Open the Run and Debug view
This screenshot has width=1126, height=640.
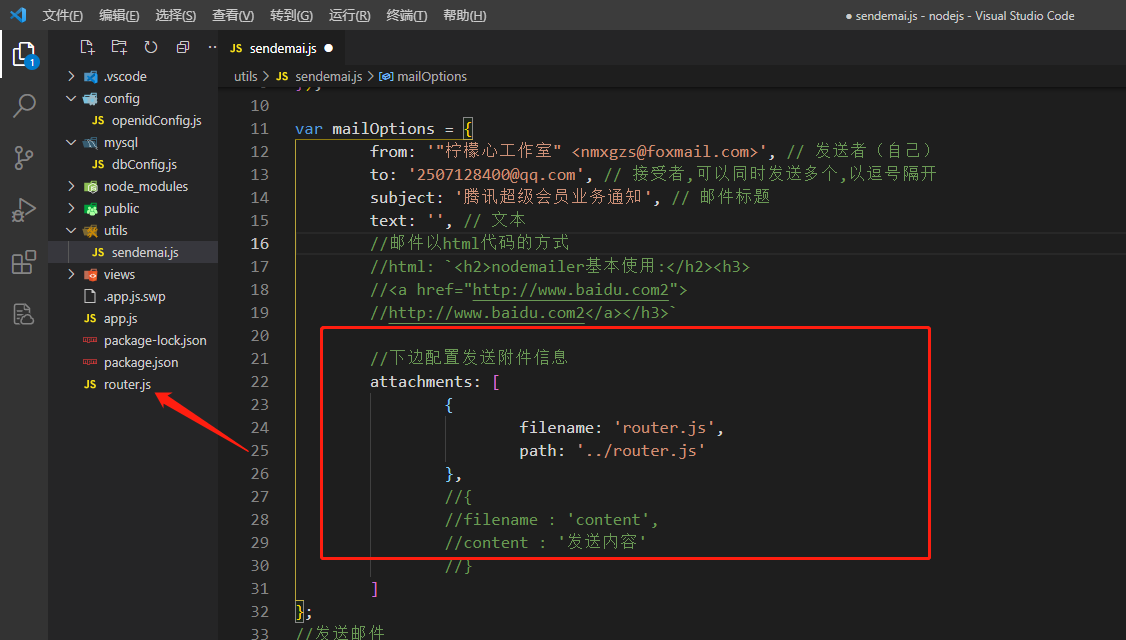(24, 210)
